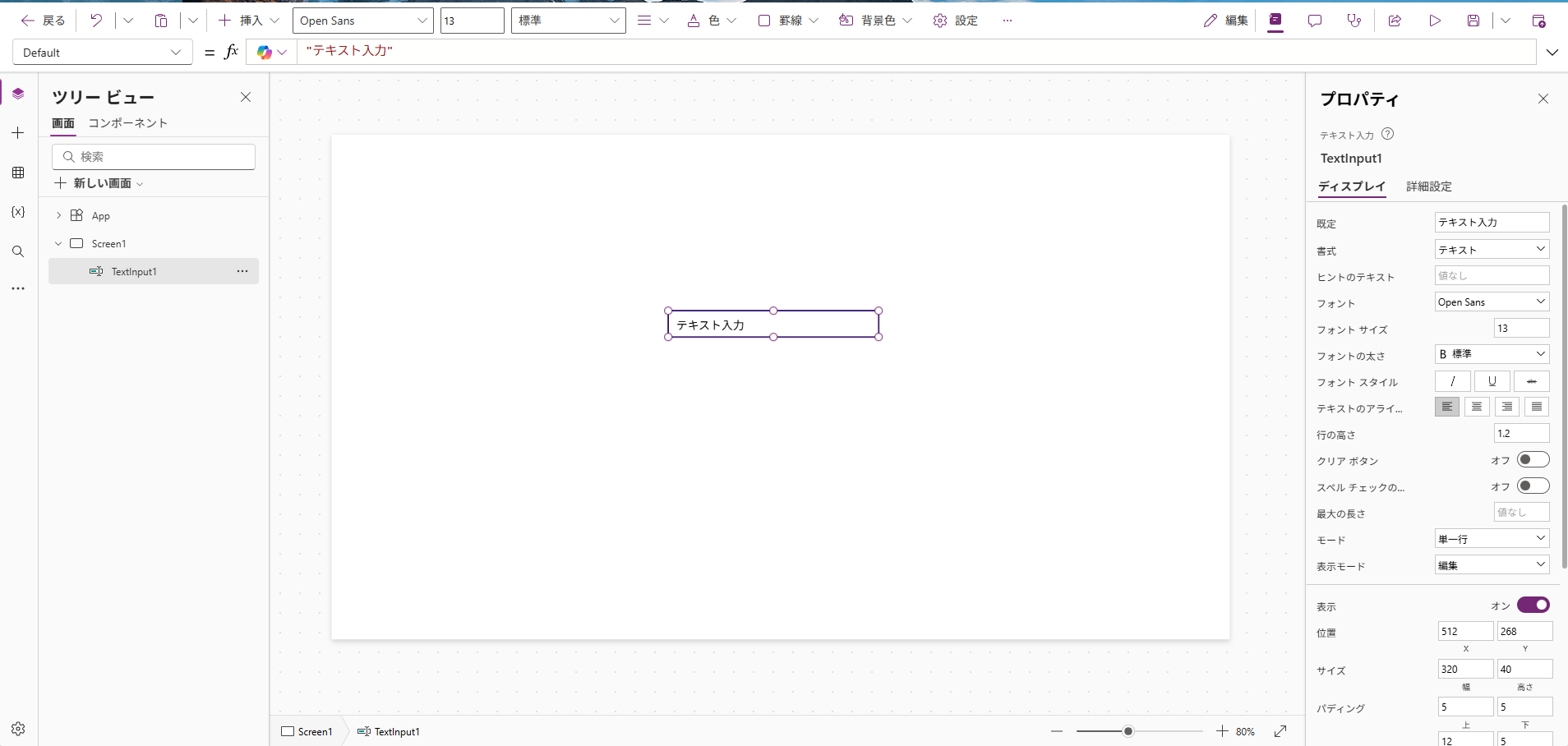Open the モード dropdown in properties

[x=1492, y=539]
